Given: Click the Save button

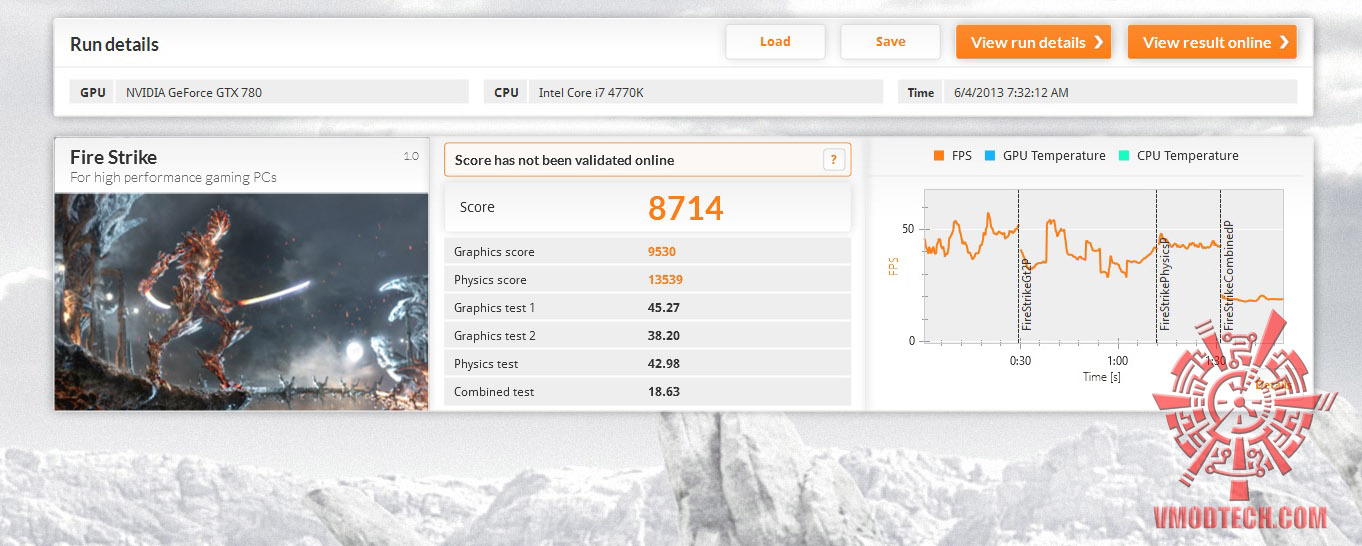Looking at the screenshot, I should 890,42.
